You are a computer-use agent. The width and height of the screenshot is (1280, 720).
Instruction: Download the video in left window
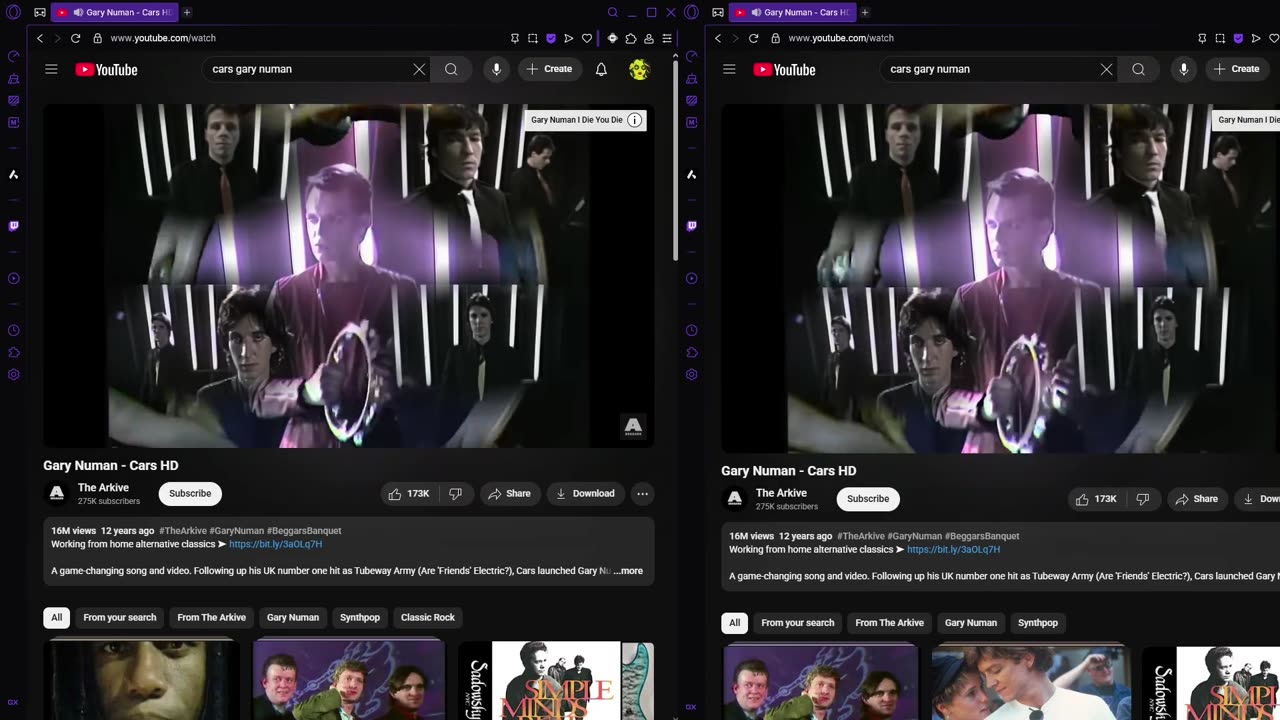coord(585,493)
